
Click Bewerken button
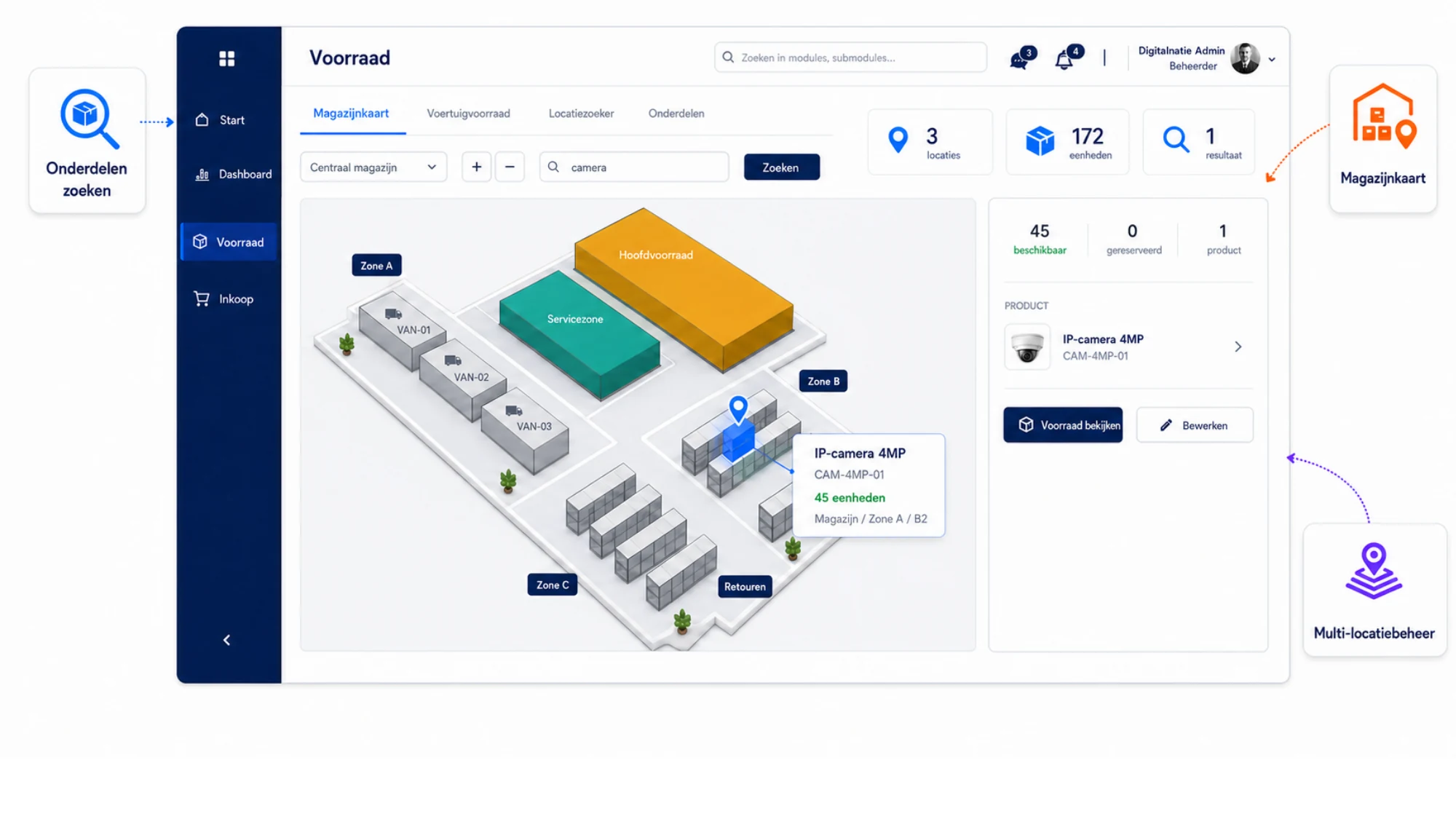1195,425
